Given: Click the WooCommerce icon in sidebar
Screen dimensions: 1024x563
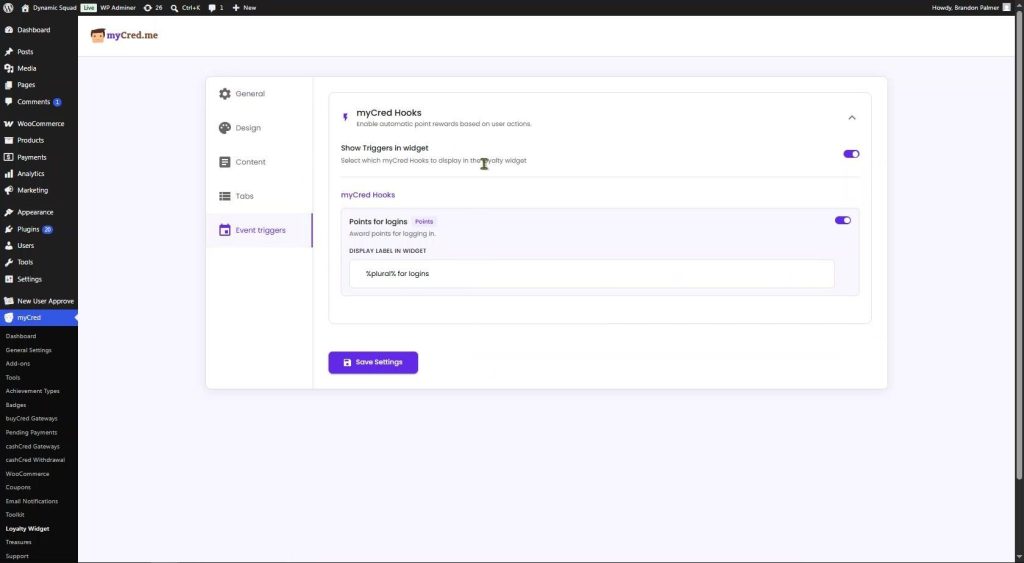Looking at the screenshot, I should click(8, 123).
